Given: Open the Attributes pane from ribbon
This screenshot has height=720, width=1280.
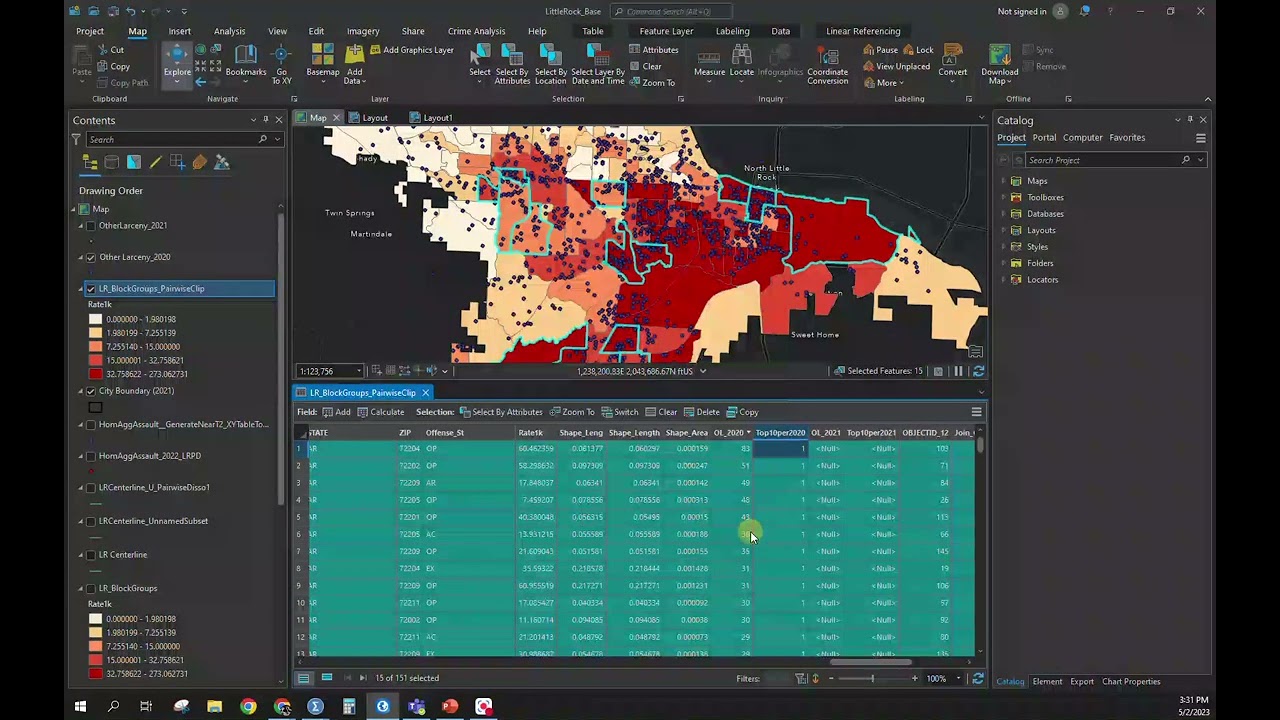Looking at the screenshot, I should (653, 50).
